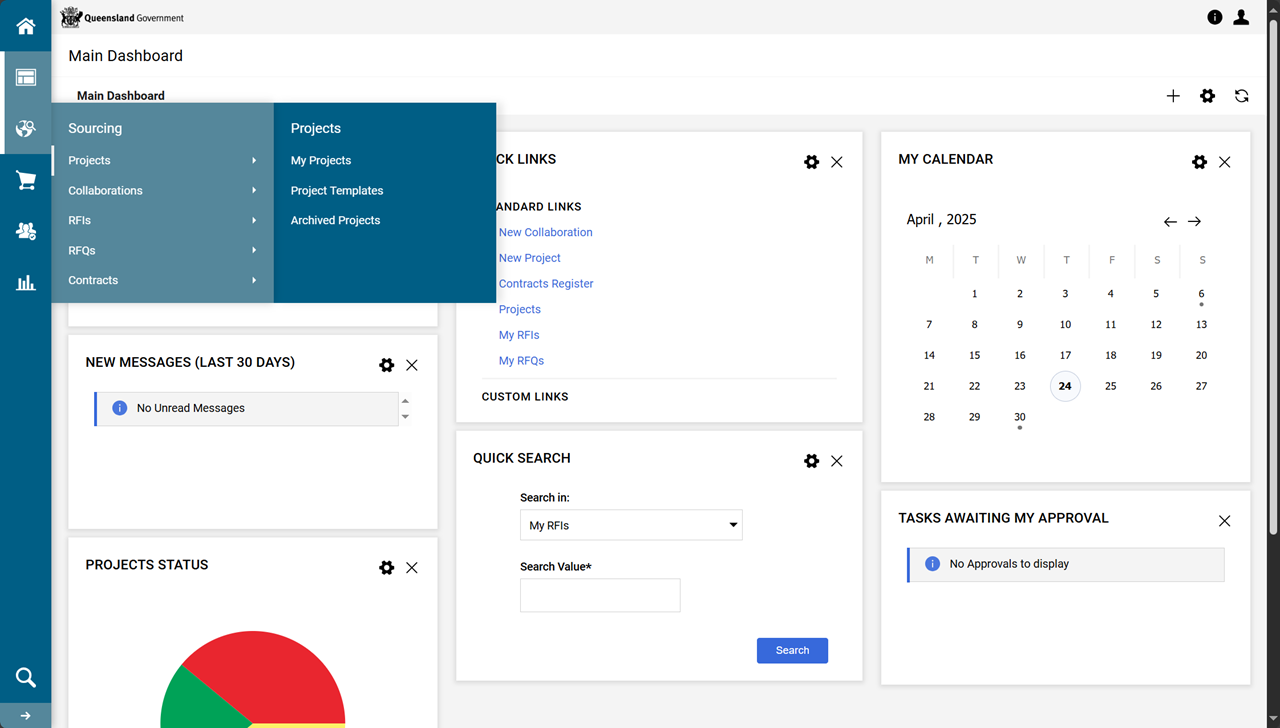Select My Projects menu item
Screen dimensions: 1280x728
tap(321, 160)
